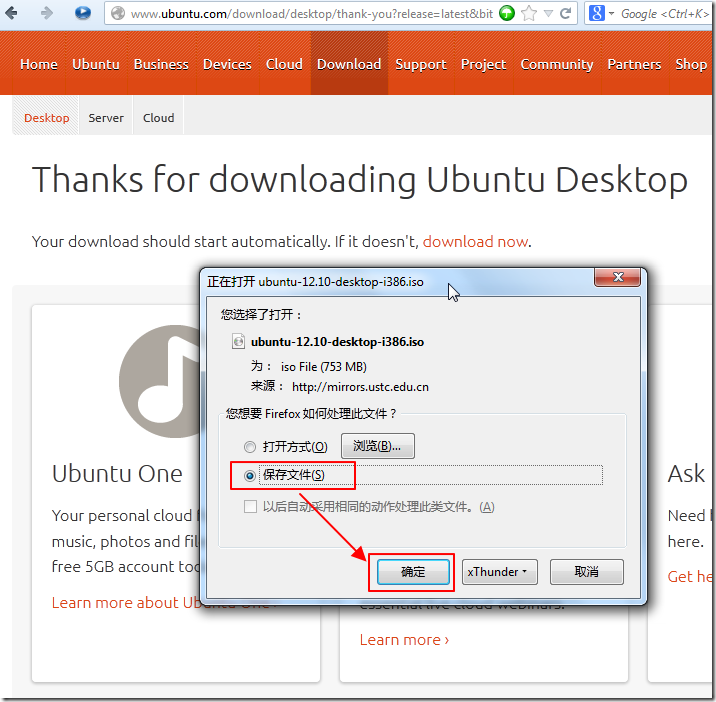The height and width of the screenshot is (702, 716).
Task: Open the Shop menu item
Action: 691,64
